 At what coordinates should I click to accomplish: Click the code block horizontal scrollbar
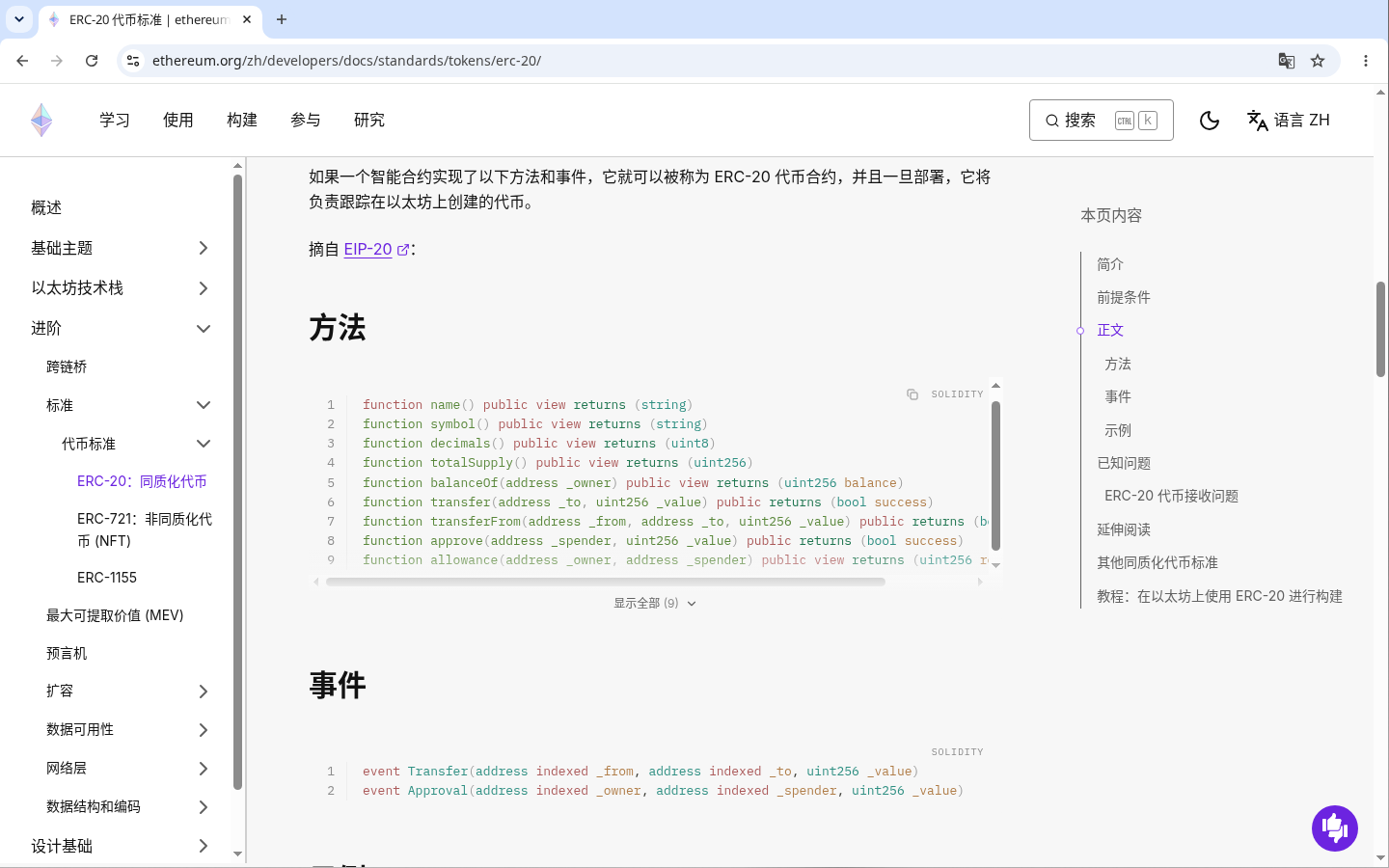coord(606,582)
